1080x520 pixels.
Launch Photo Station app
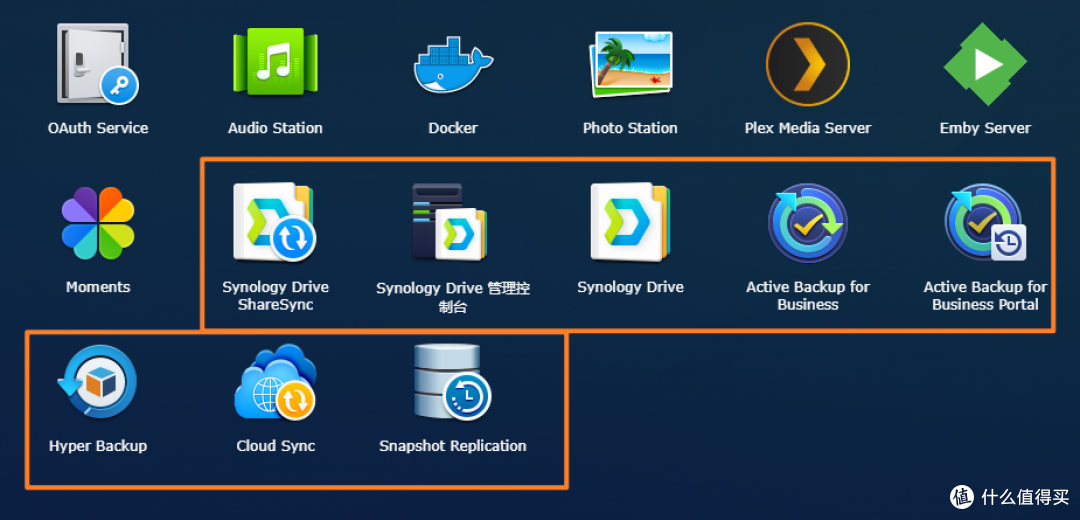(x=630, y=65)
